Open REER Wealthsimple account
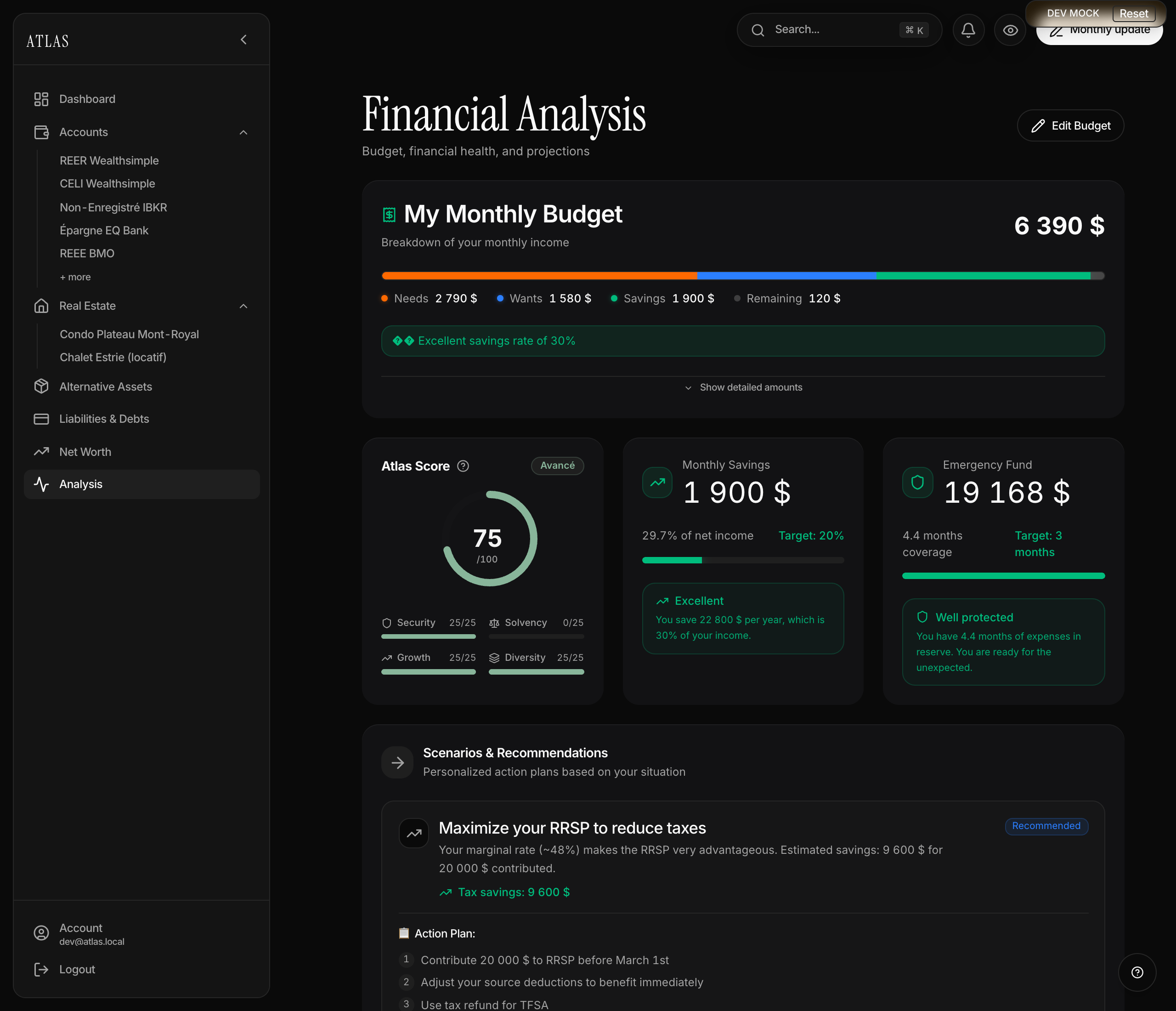 (x=109, y=161)
